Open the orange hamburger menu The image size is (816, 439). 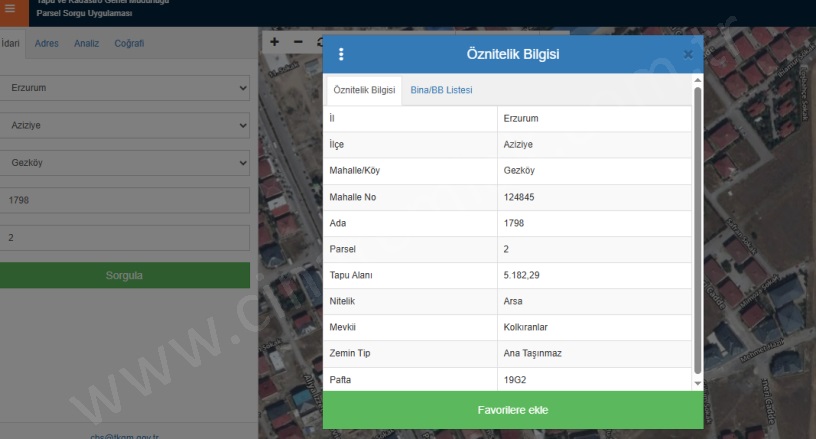[12, 10]
